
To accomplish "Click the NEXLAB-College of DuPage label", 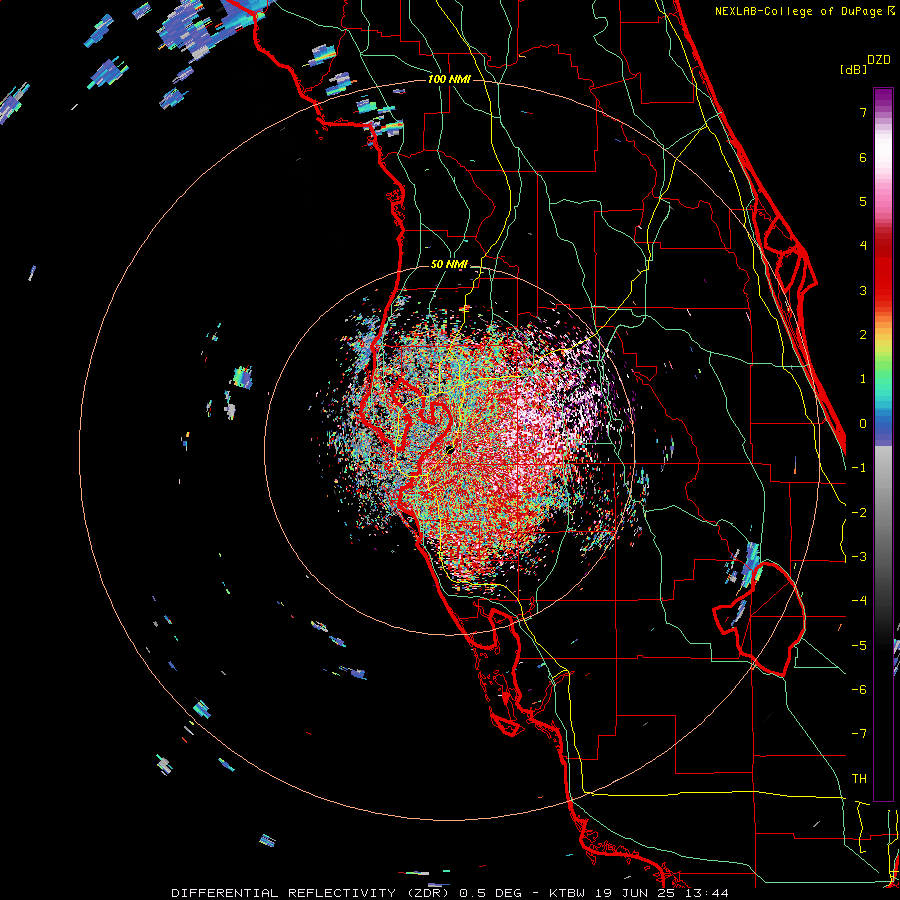I will 804,11.
